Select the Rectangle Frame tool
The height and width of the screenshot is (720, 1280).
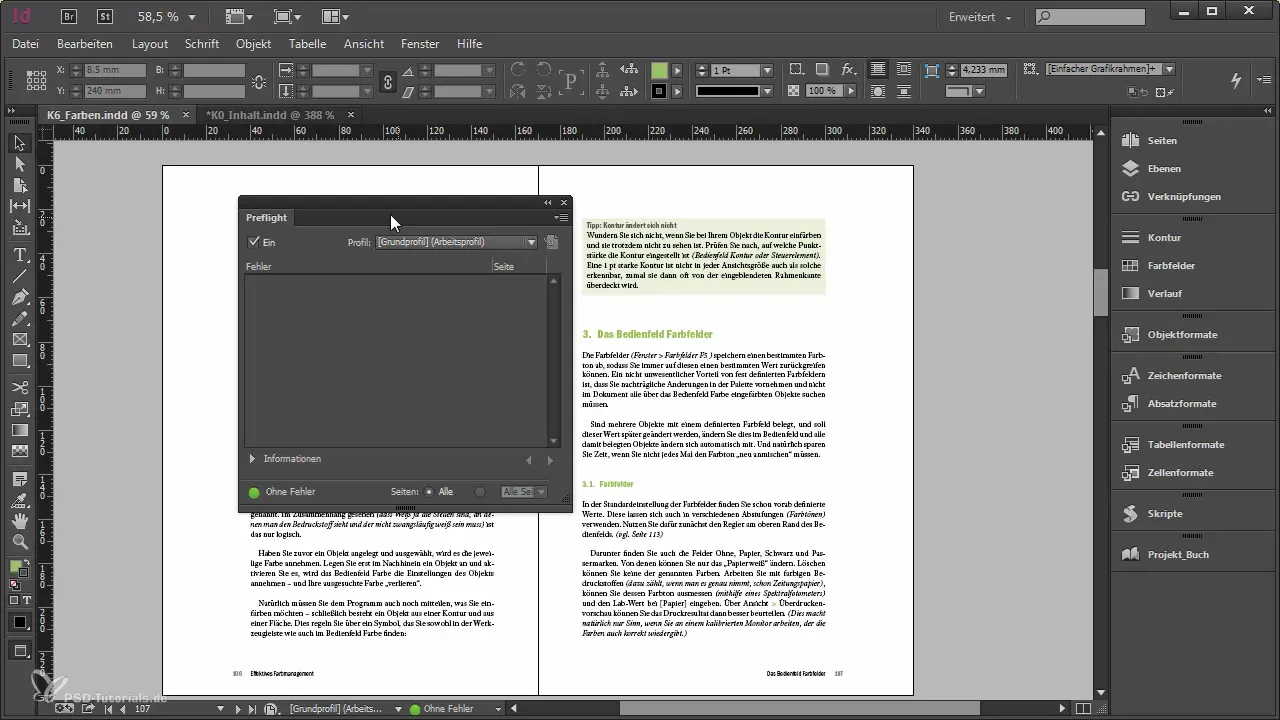(x=20, y=340)
